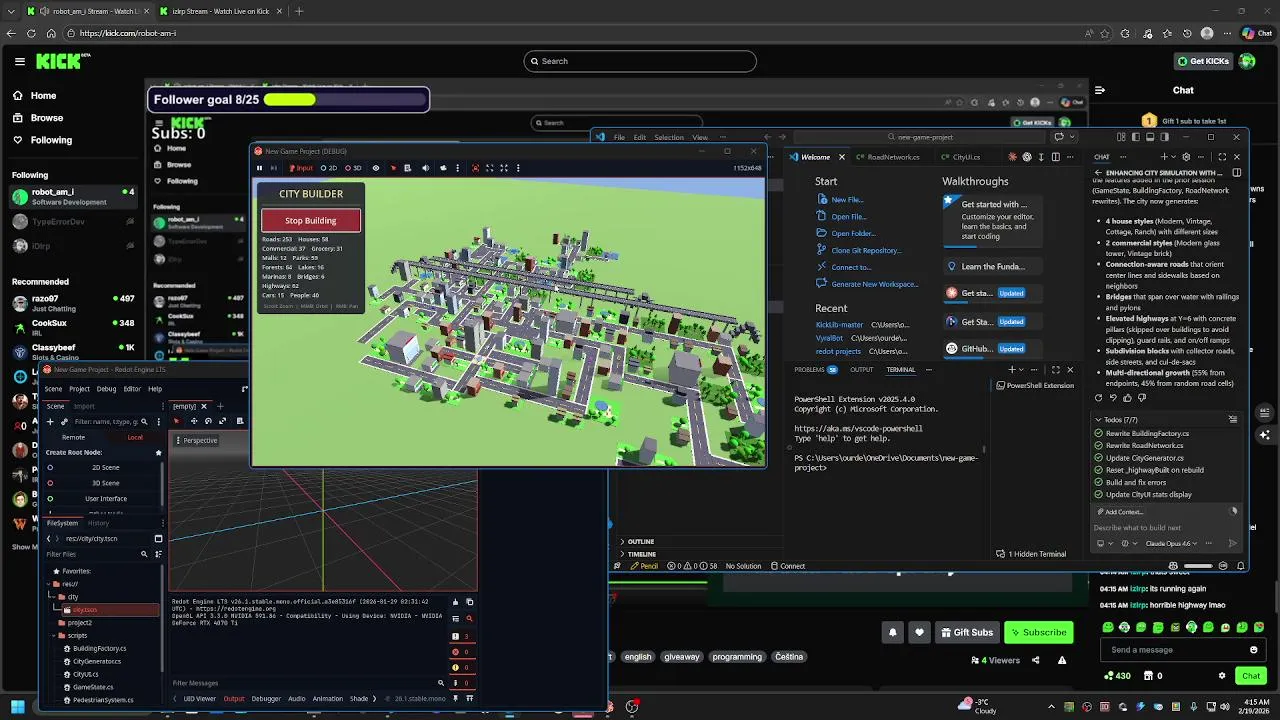The height and width of the screenshot is (720, 1280).
Task: Retry the chat response icon
Action: point(1099,398)
